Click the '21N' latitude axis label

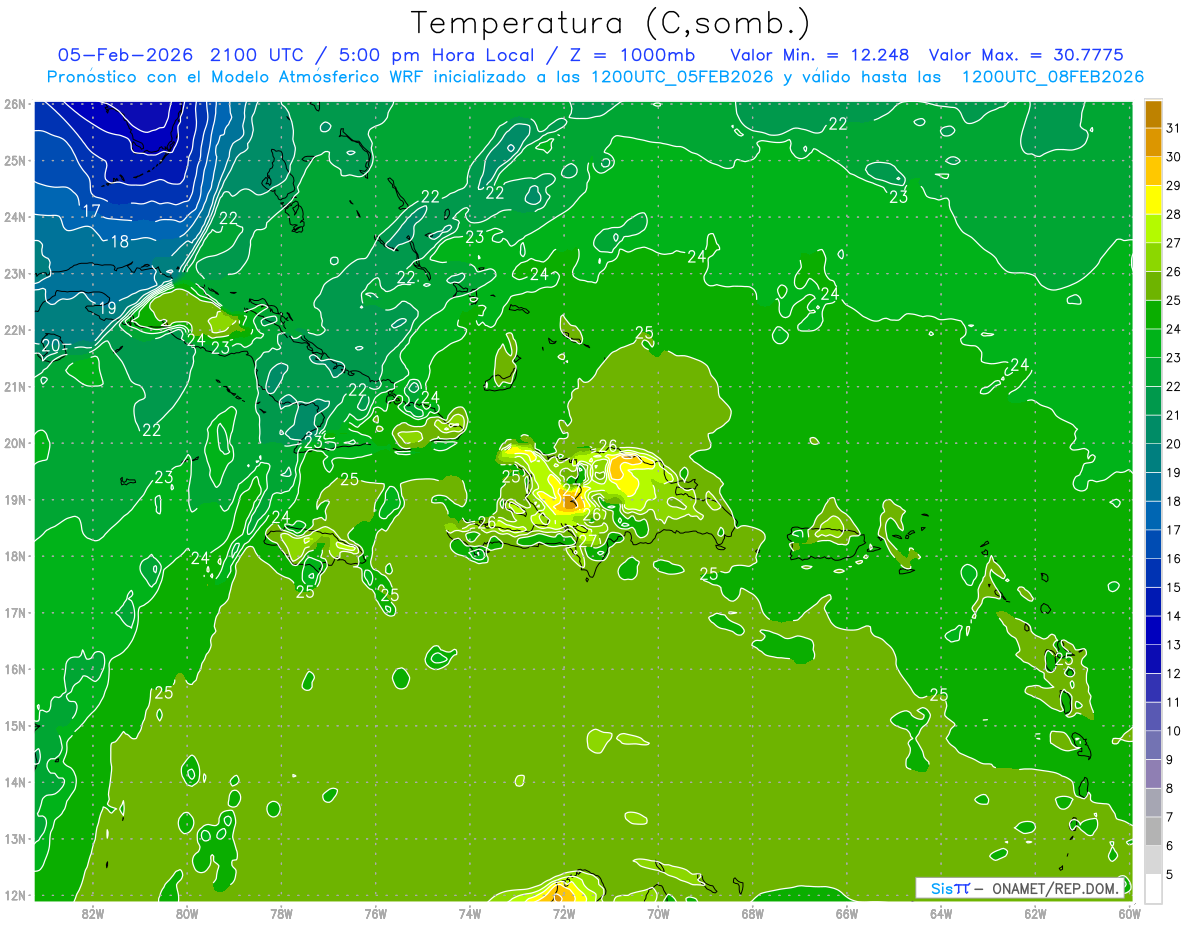tap(14, 386)
